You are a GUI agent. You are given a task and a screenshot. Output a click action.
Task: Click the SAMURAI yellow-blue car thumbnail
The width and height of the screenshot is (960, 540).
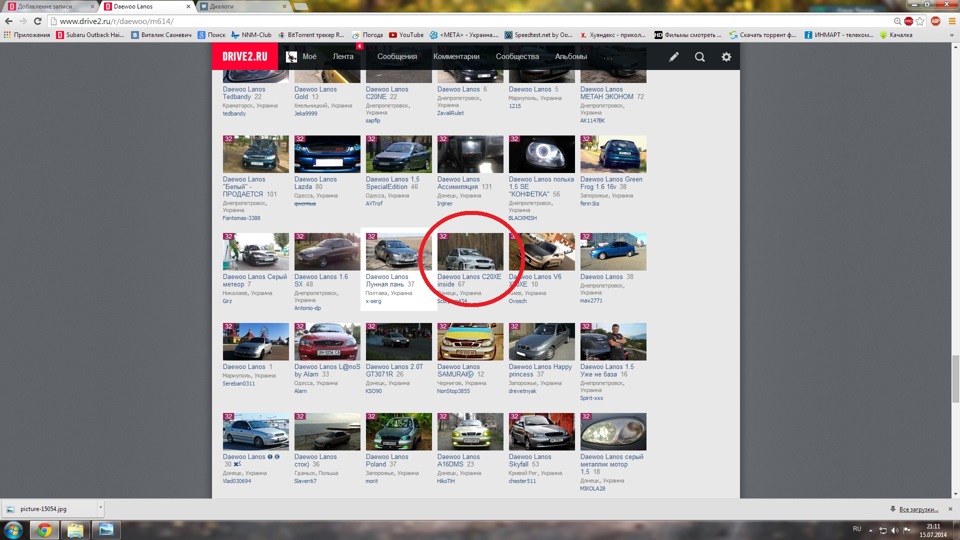tap(470, 342)
